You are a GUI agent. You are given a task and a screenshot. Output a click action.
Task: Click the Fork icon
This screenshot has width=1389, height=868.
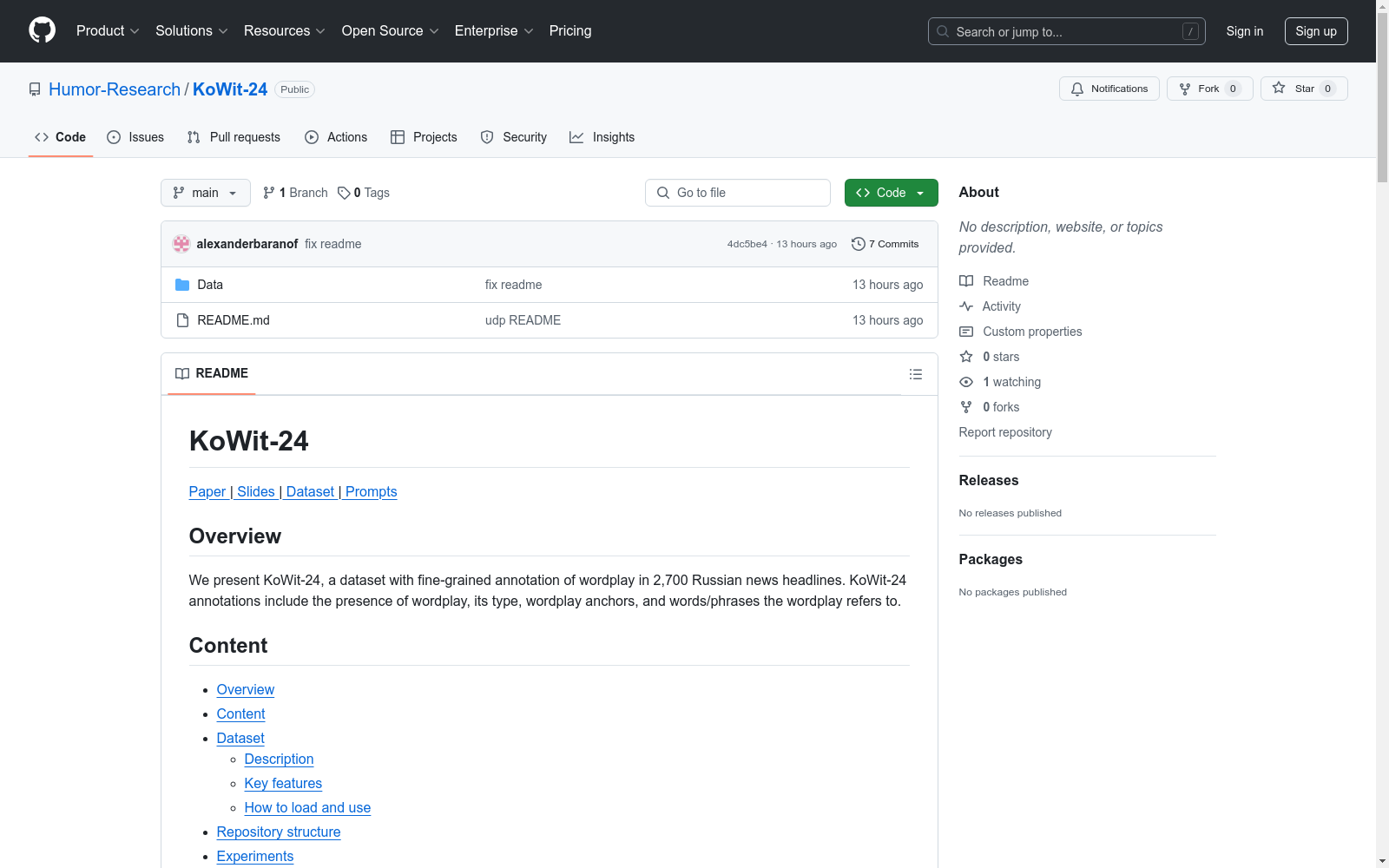(x=1185, y=89)
